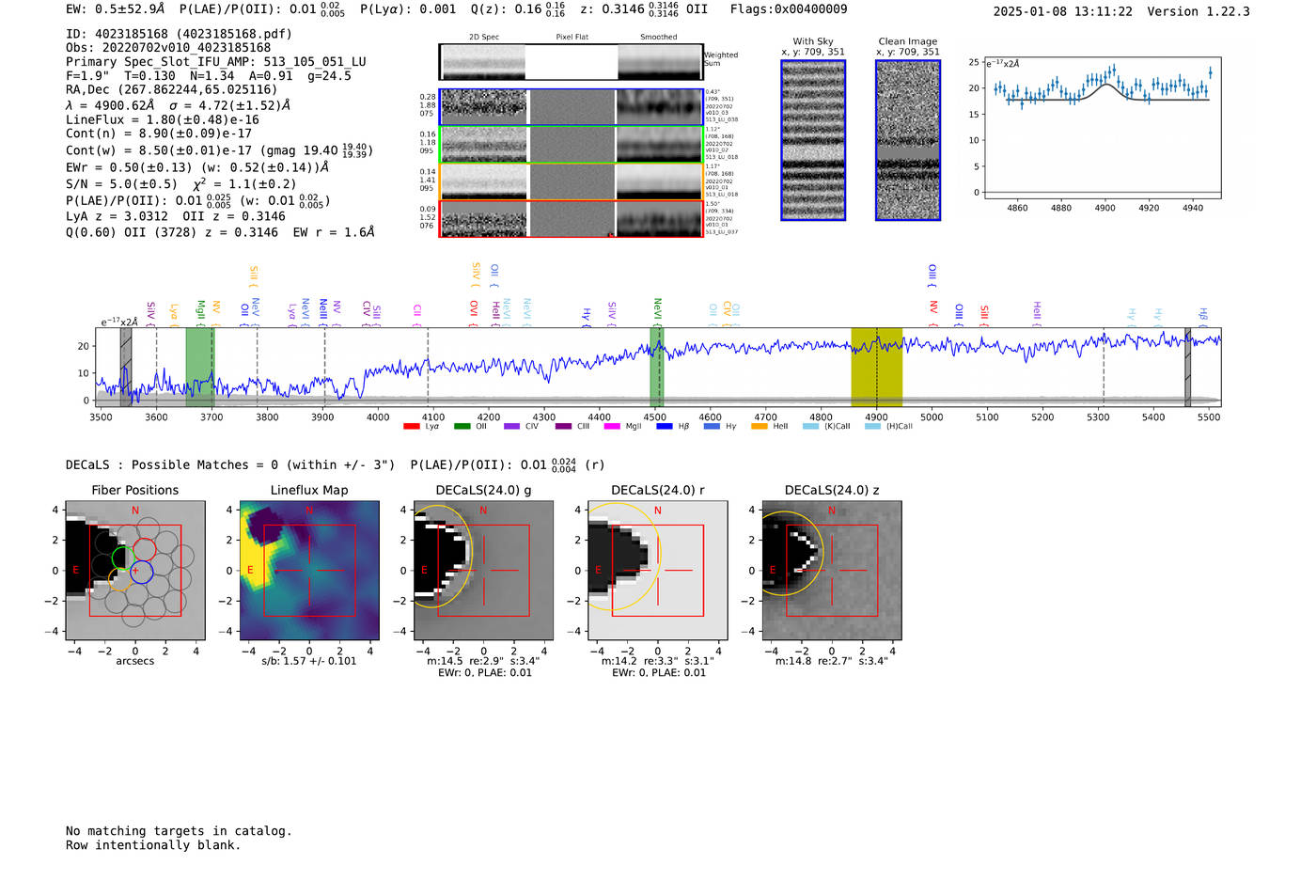Click the Gaussian emission line fit plot

[x=1102, y=127]
